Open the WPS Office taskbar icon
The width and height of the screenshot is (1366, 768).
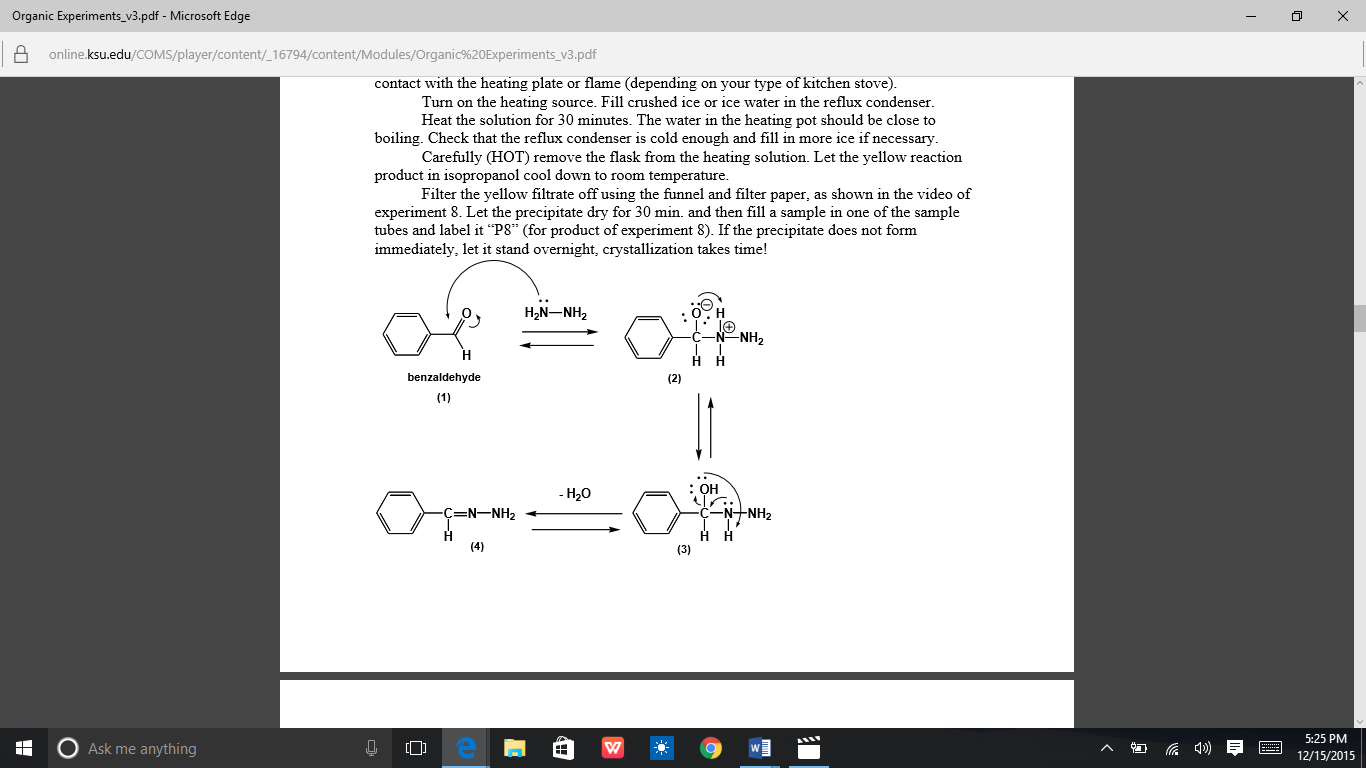(x=612, y=748)
